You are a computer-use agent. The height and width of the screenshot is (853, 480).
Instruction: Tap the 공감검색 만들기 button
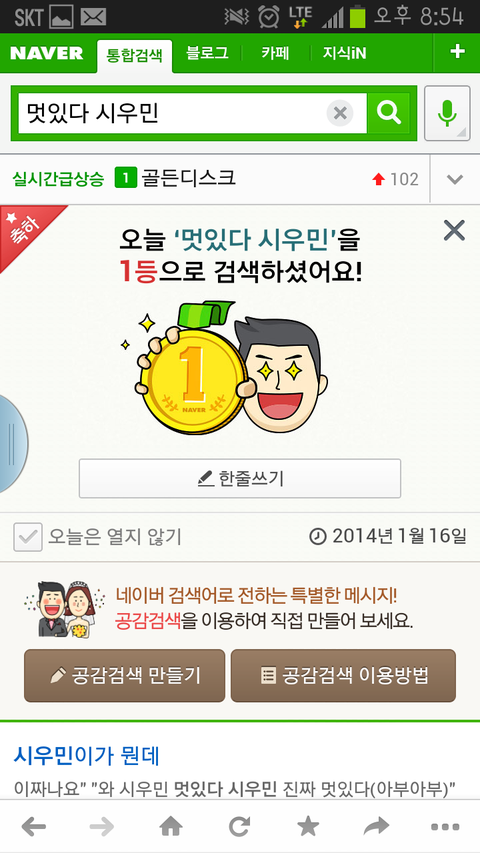pos(125,676)
